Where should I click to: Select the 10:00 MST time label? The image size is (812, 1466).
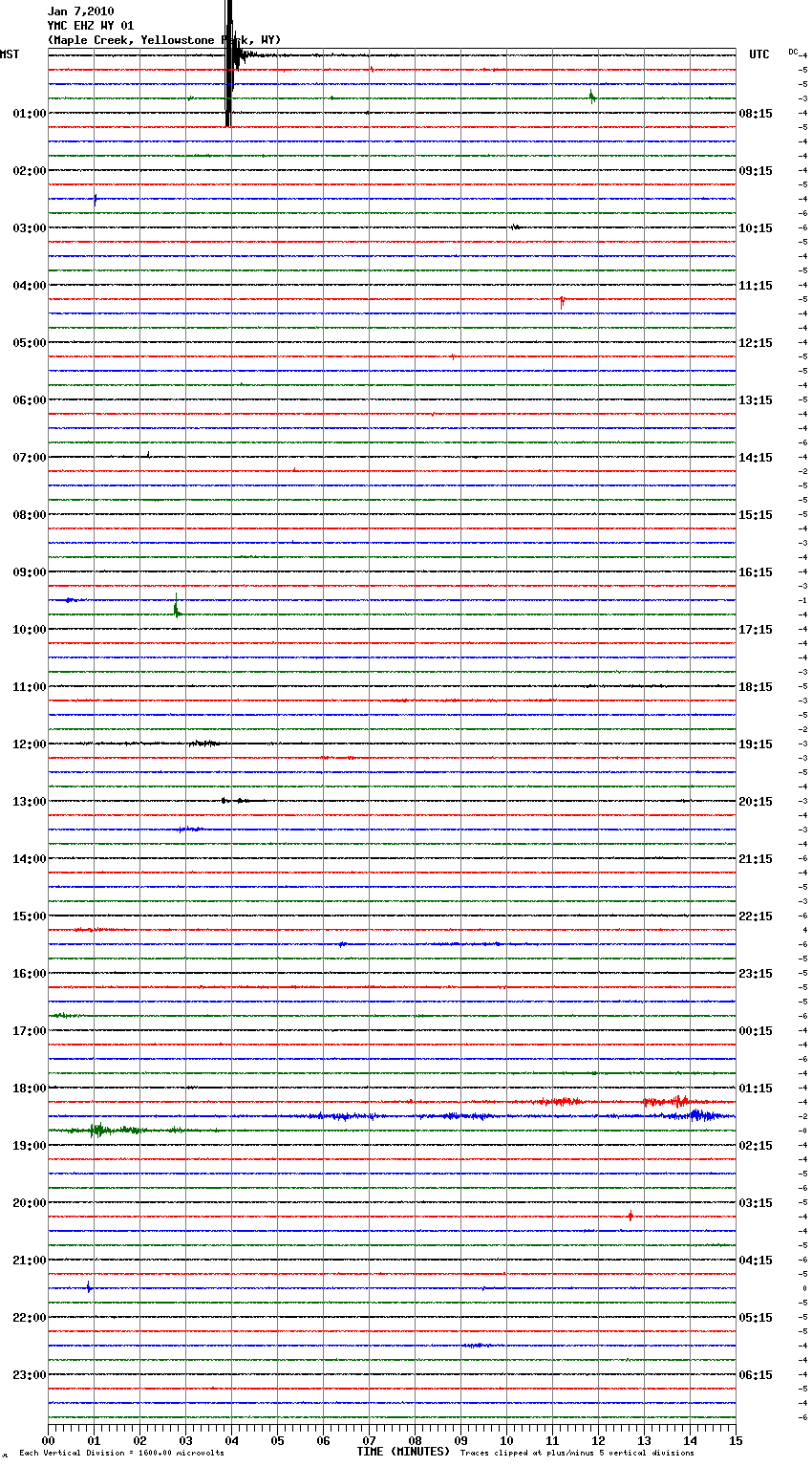[x=30, y=630]
